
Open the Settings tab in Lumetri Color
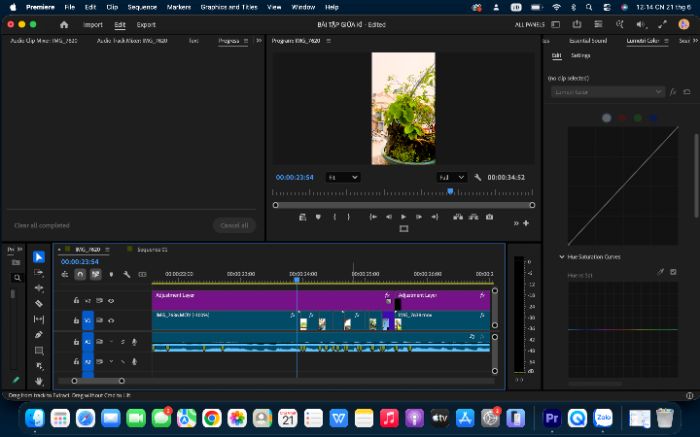[x=580, y=55]
